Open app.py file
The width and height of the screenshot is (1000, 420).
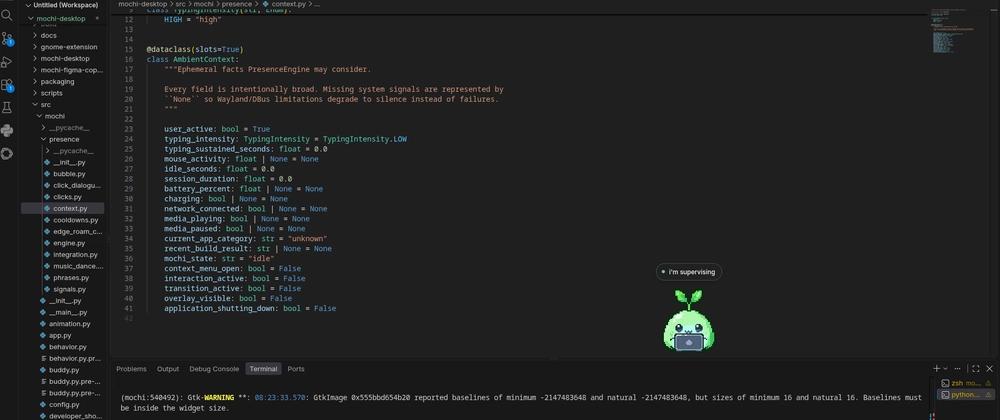tap(62, 335)
